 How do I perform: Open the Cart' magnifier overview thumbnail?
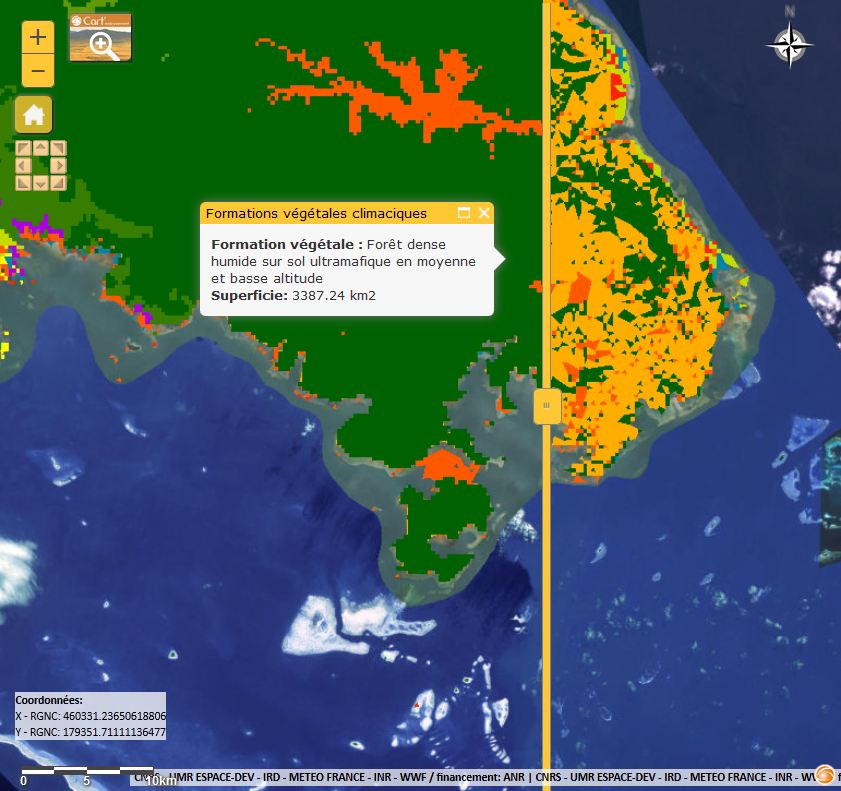100,38
